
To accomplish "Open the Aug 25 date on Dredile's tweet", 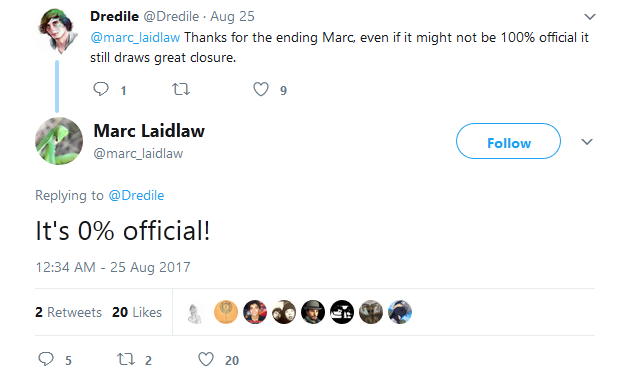I will point(232,16).
